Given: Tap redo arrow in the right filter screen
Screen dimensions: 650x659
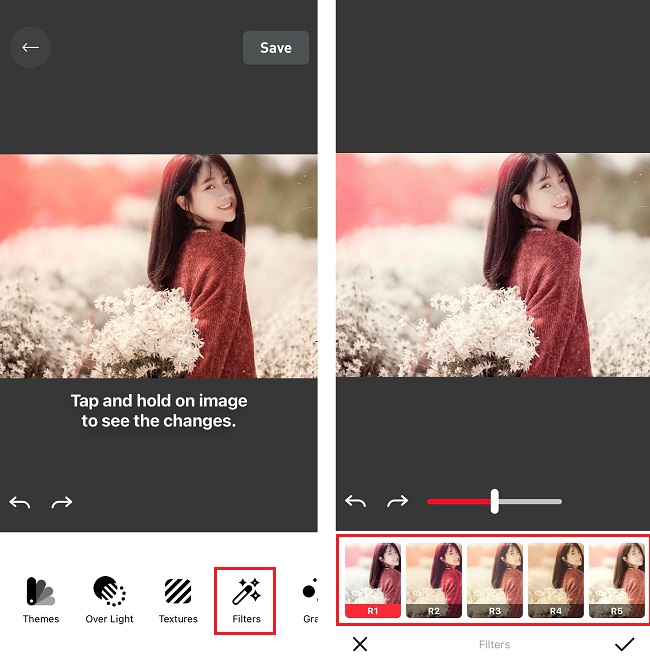Looking at the screenshot, I should (x=397, y=501).
